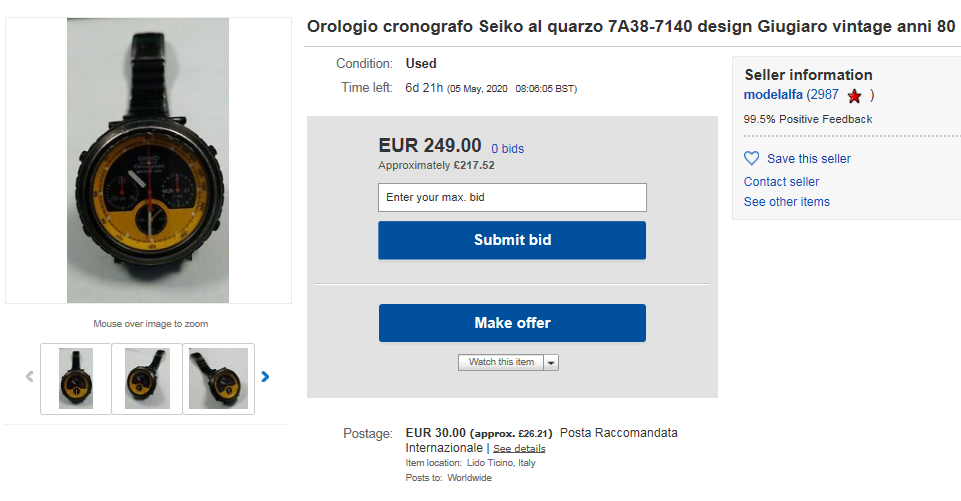The height and width of the screenshot is (501, 961).
Task: Select the second watch thumbnail
Action: (147, 378)
